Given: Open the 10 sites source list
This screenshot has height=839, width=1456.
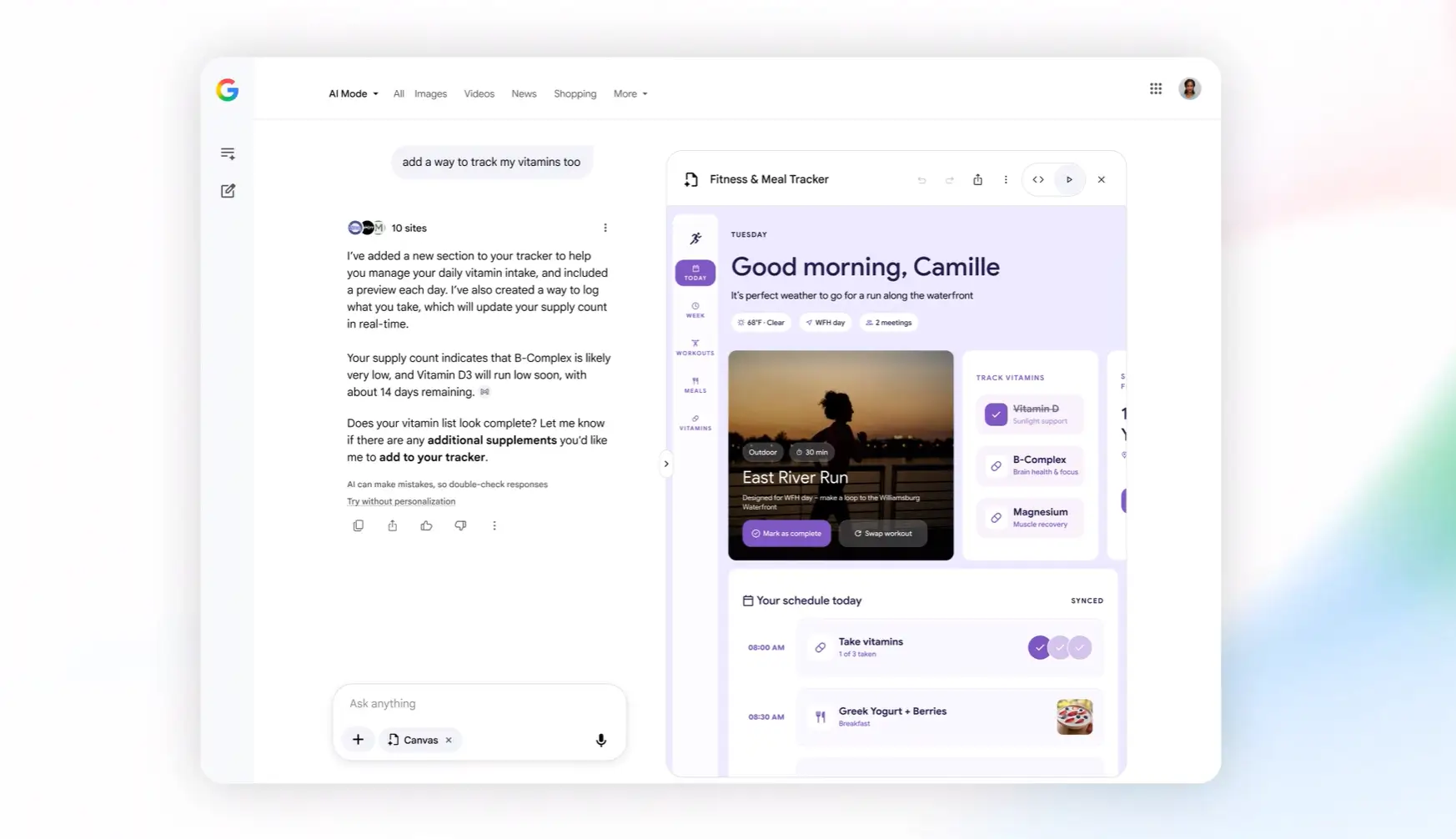Looking at the screenshot, I should 387,228.
